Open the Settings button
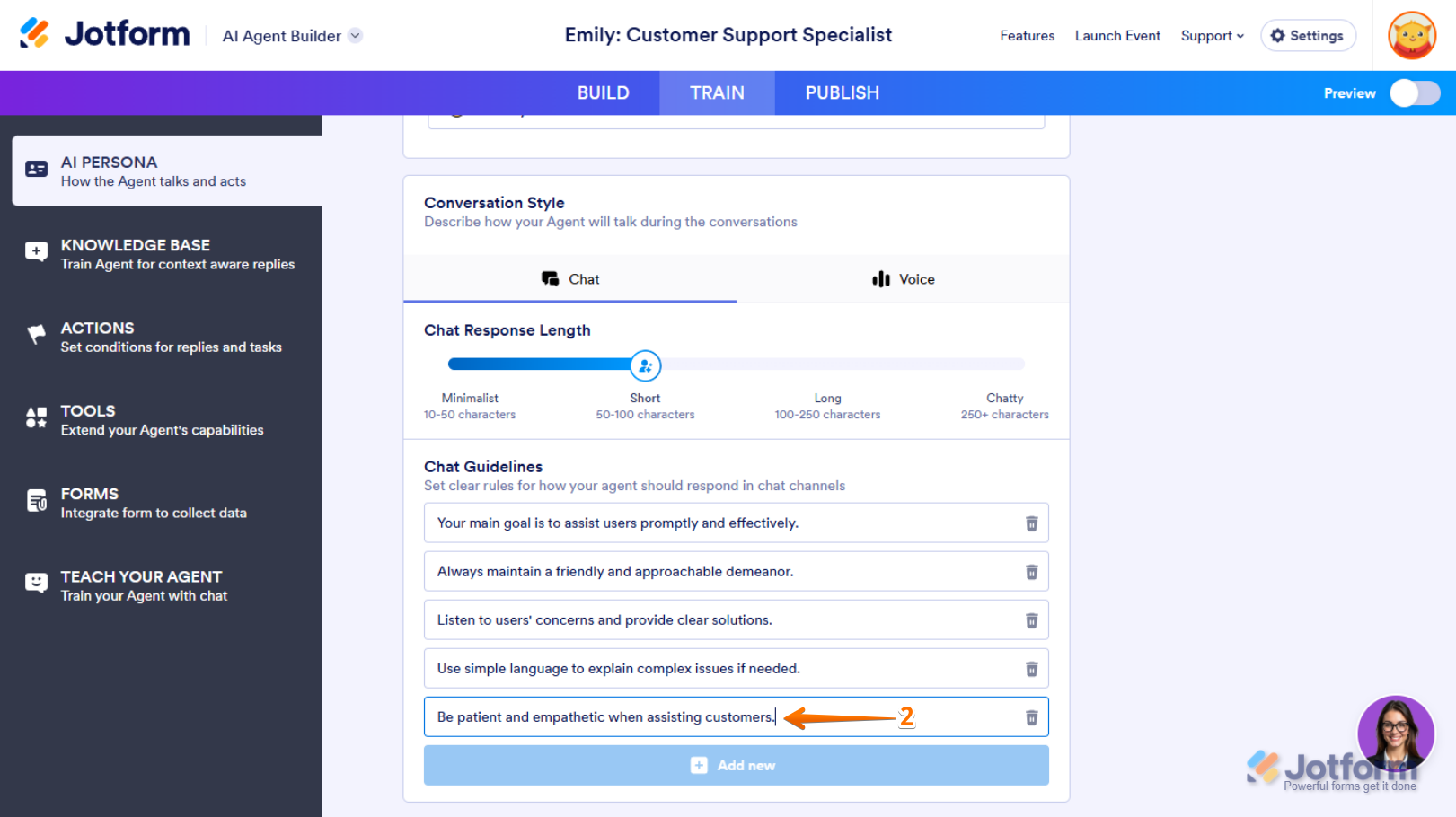The image size is (1456, 817). 1308,36
